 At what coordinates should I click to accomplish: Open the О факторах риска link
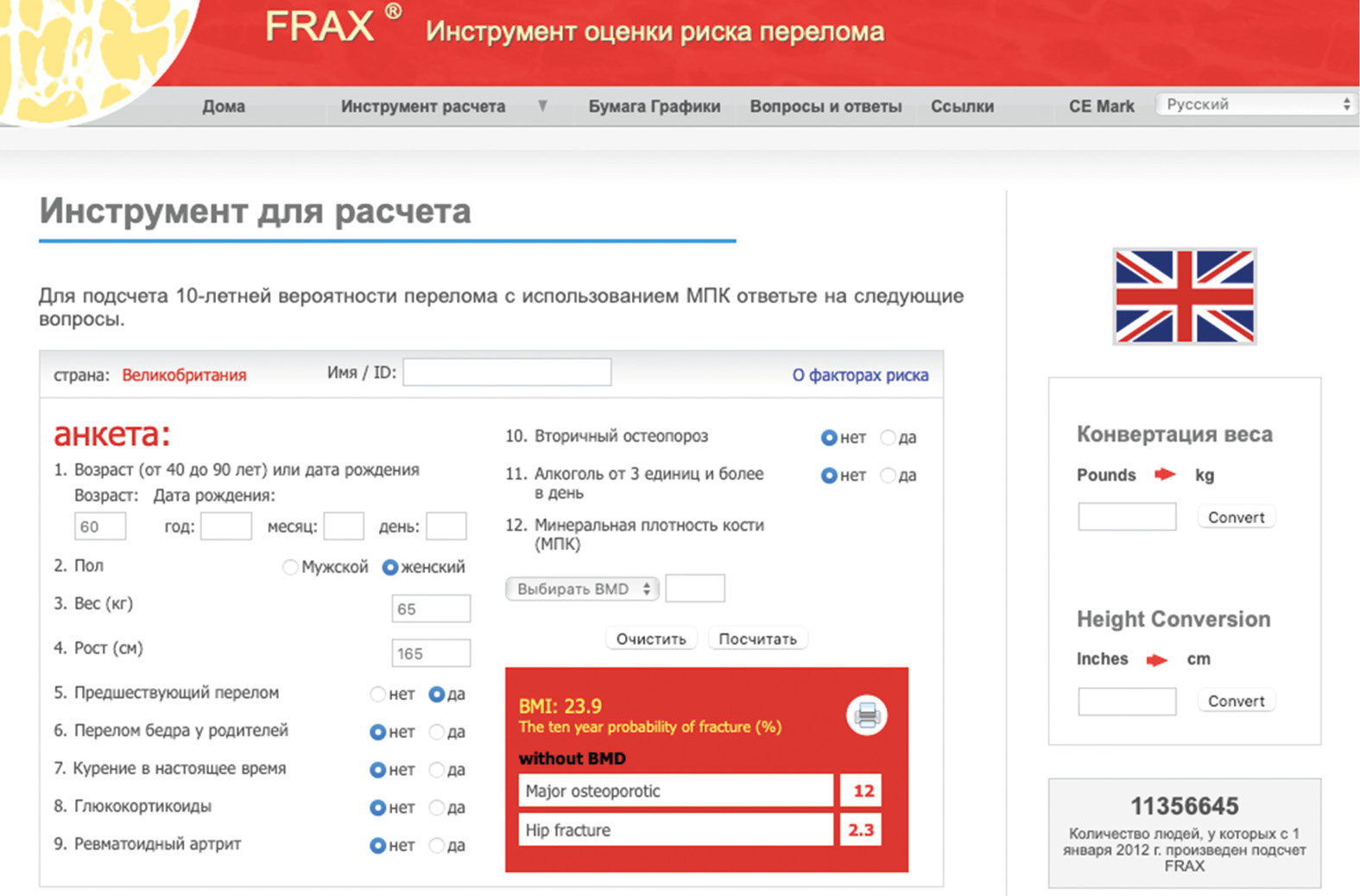[x=860, y=375]
